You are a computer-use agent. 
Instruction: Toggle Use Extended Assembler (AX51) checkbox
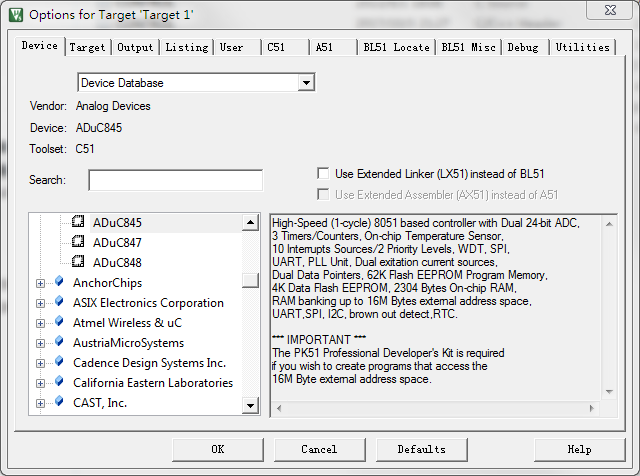pyautogui.click(x=323, y=194)
